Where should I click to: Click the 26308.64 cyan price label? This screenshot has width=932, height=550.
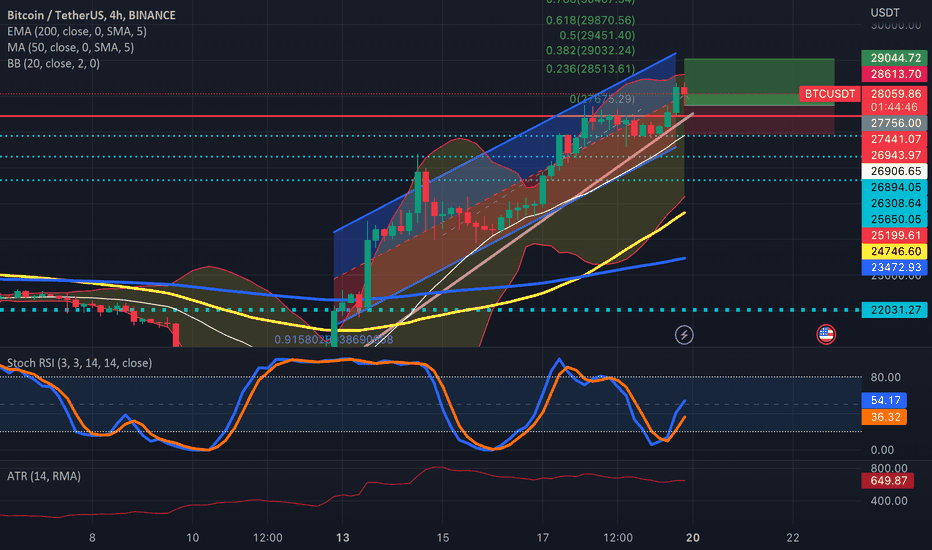click(x=895, y=203)
